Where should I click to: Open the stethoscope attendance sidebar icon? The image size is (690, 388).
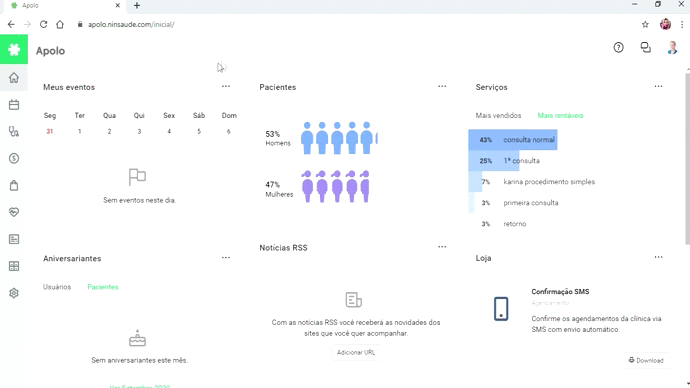point(14,132)
